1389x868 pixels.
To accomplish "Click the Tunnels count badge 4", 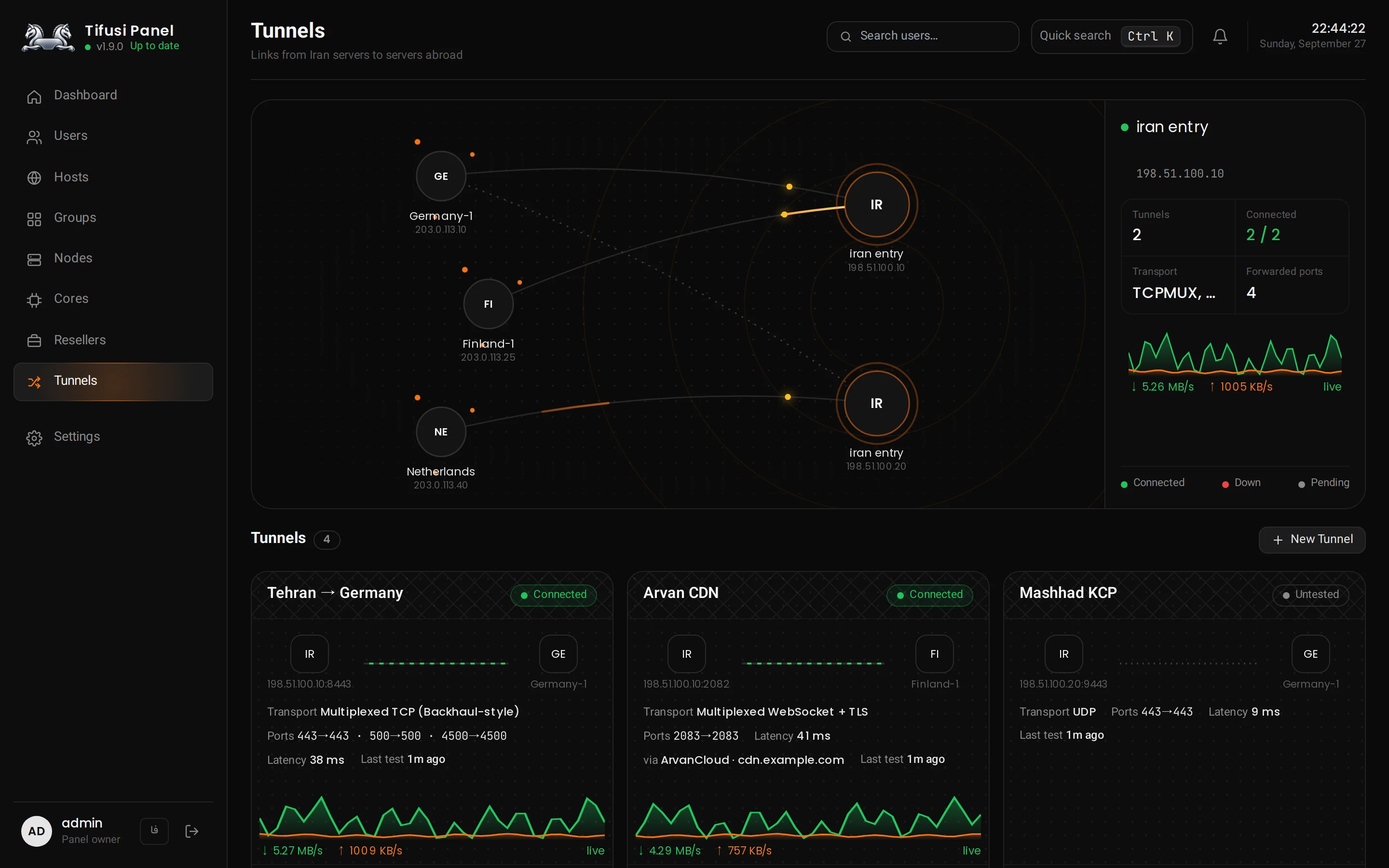I will tap(327, 540).
